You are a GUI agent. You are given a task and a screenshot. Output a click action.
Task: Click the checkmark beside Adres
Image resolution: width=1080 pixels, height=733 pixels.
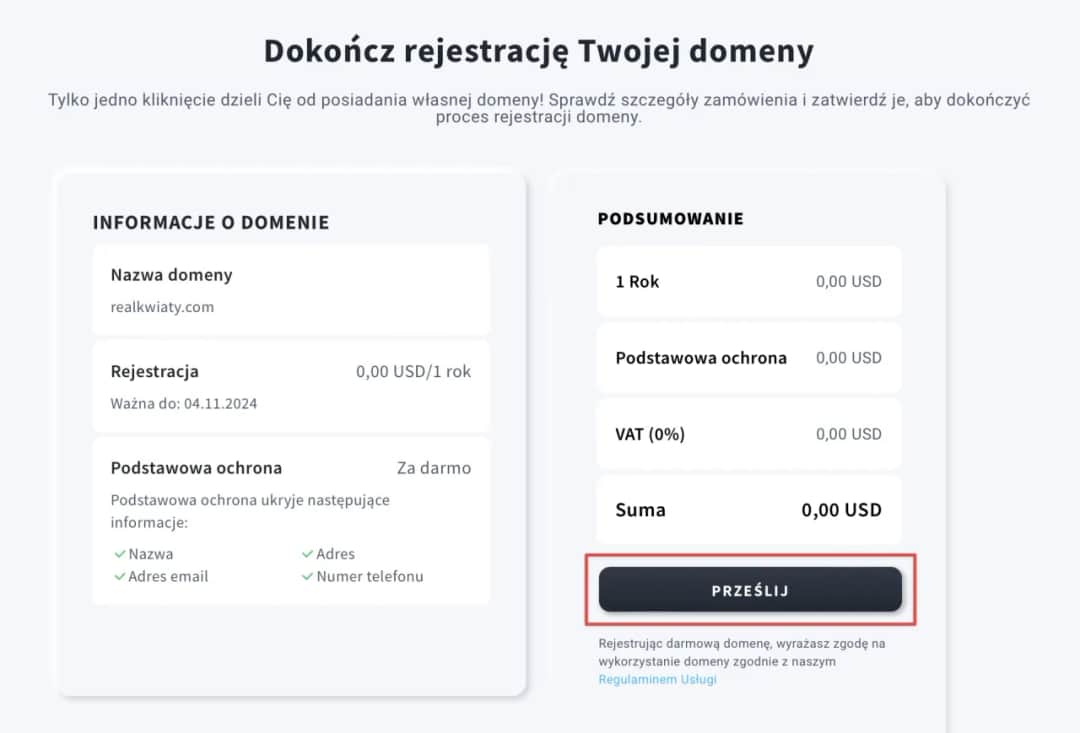tap(306, 553)
